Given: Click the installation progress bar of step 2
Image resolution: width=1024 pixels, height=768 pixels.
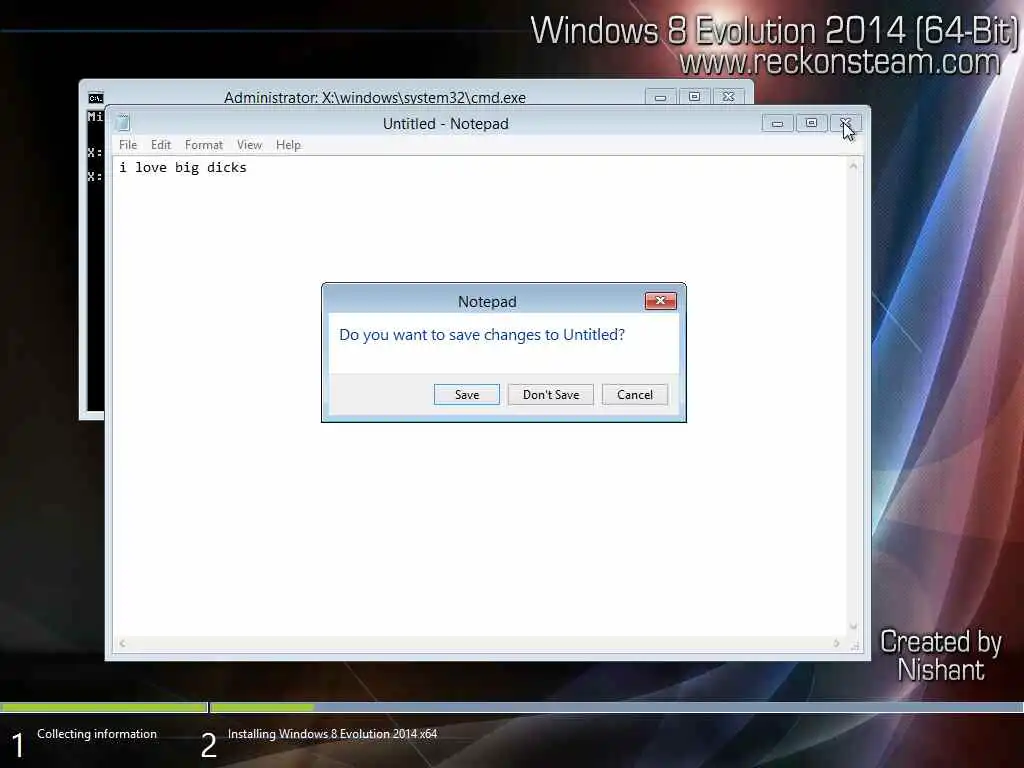Looking at the screenshot, I should pyautogui.click(x=616, y=707).
